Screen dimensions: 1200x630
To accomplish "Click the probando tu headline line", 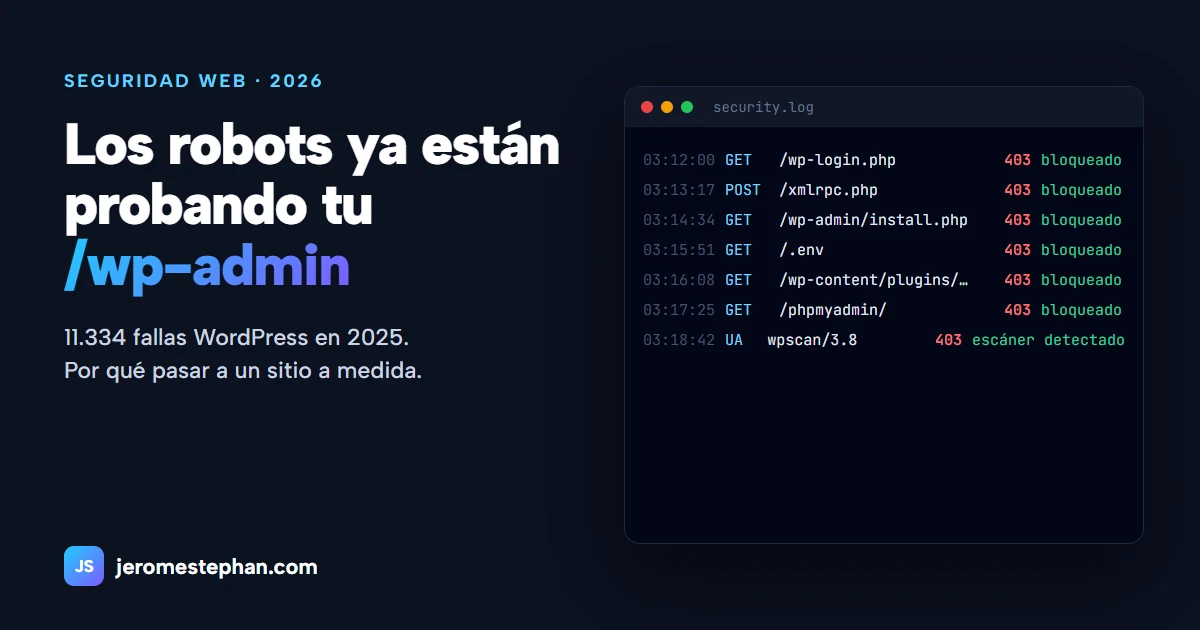I will pos(218,207).
